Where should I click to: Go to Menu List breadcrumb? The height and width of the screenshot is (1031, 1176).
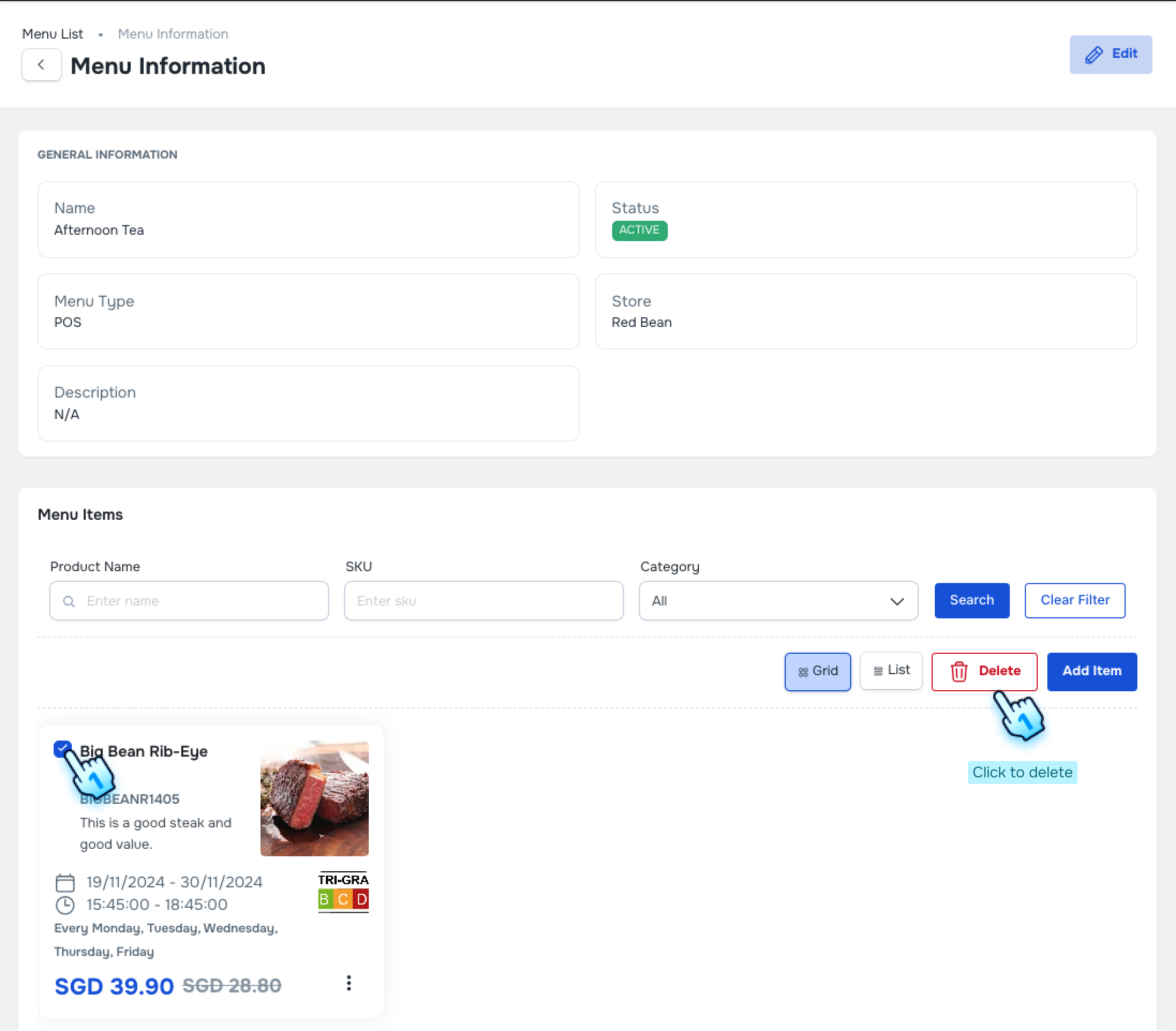click(53, 34)
